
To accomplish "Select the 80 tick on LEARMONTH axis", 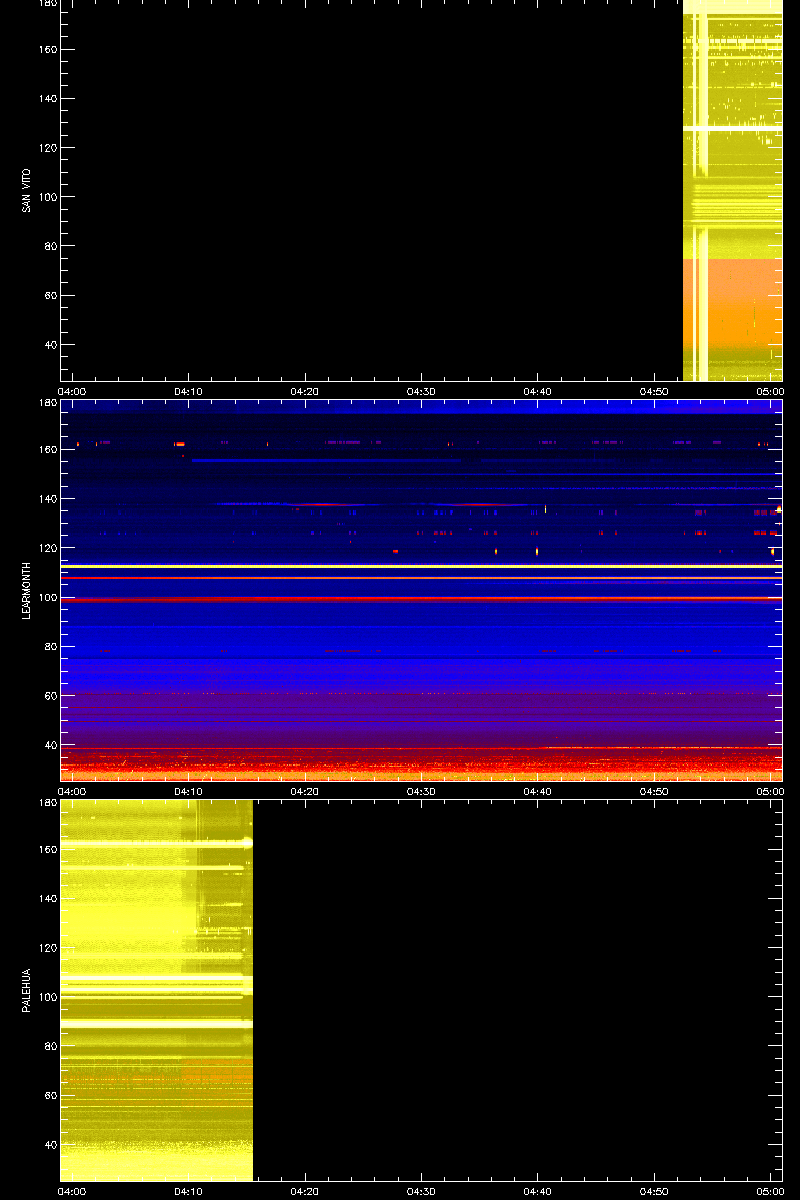I will [50, 646].
